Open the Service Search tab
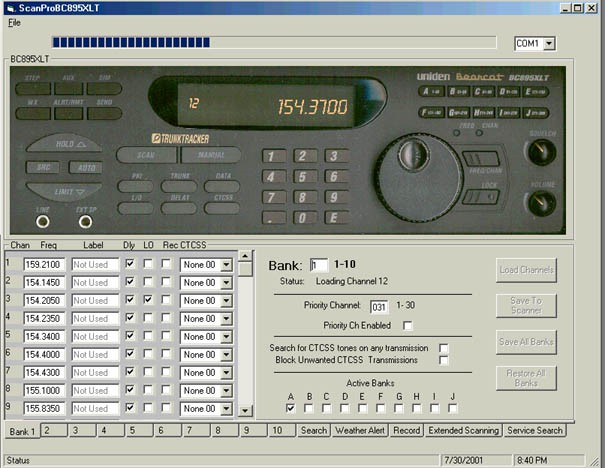This screenshot has height=468, width=605. [535, 430]
